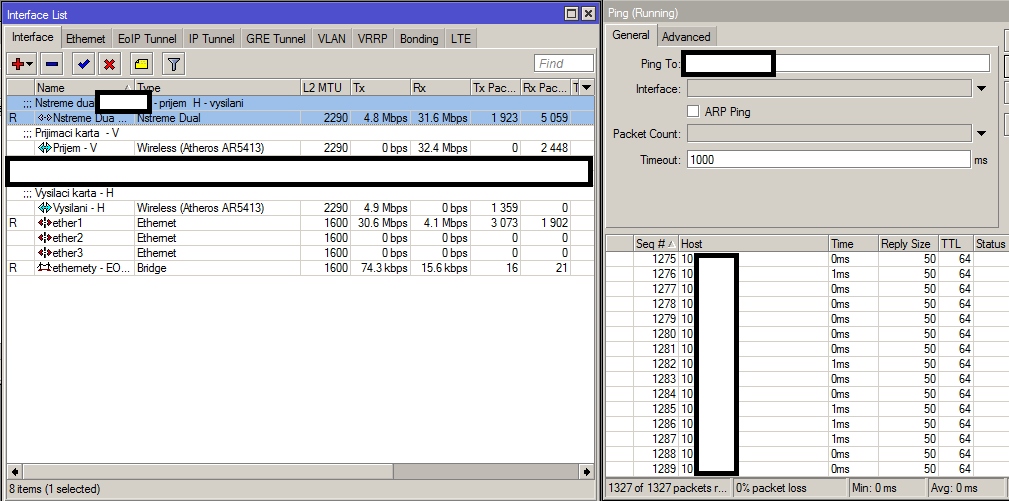Disable interface with red X button
Viewport: 1009px width, 501px height.
coord(110,64)
